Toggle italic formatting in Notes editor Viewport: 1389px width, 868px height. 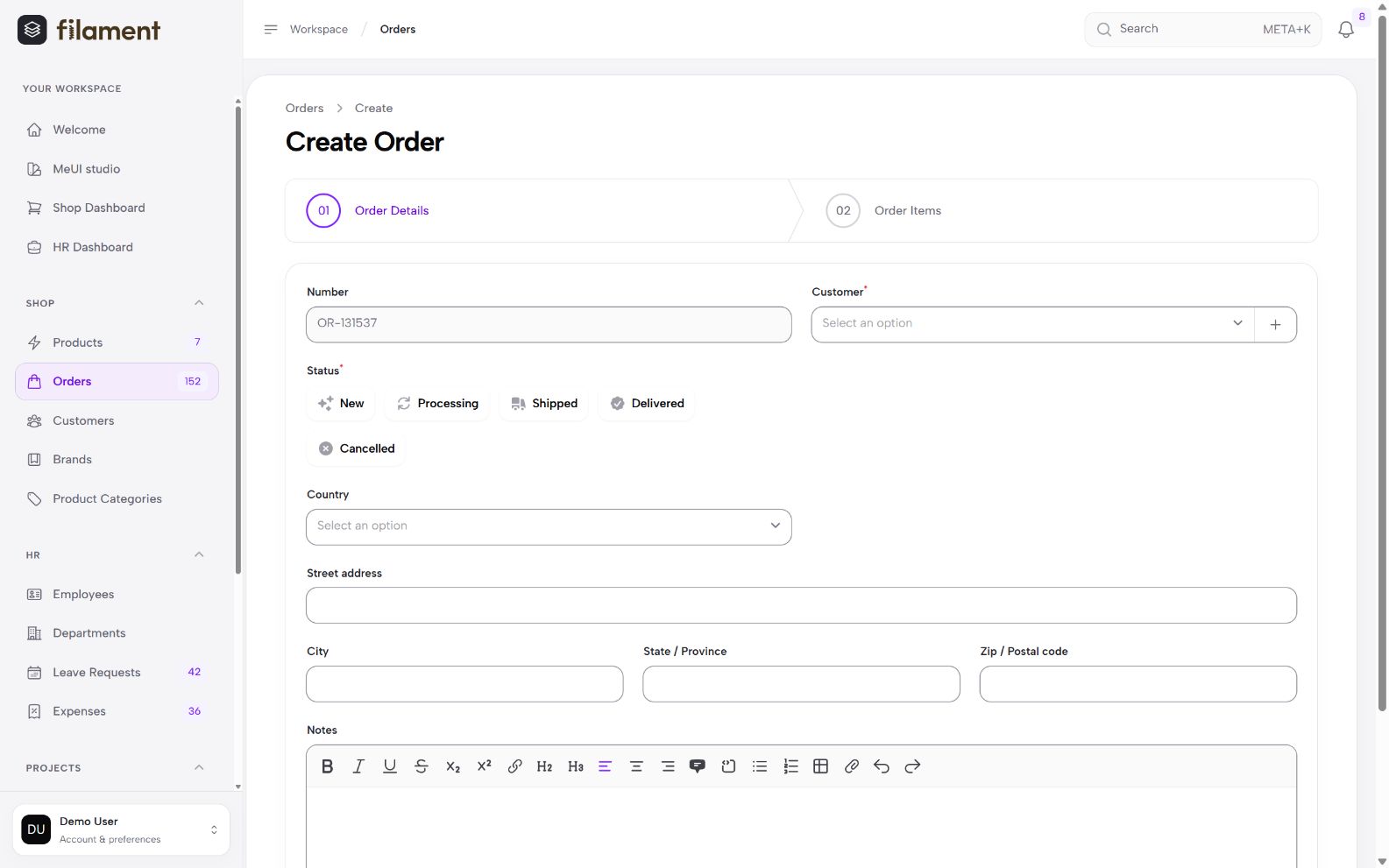tap(358, 766)
